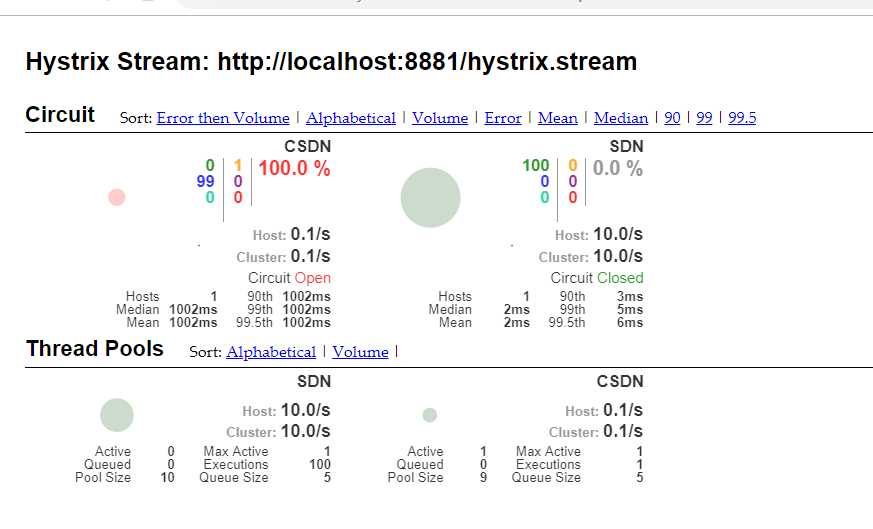Click SDN thread pool Host 10.0/s rate
This screenshot has height=529, width=873.
pyautogui.click(x=306, y=410)
